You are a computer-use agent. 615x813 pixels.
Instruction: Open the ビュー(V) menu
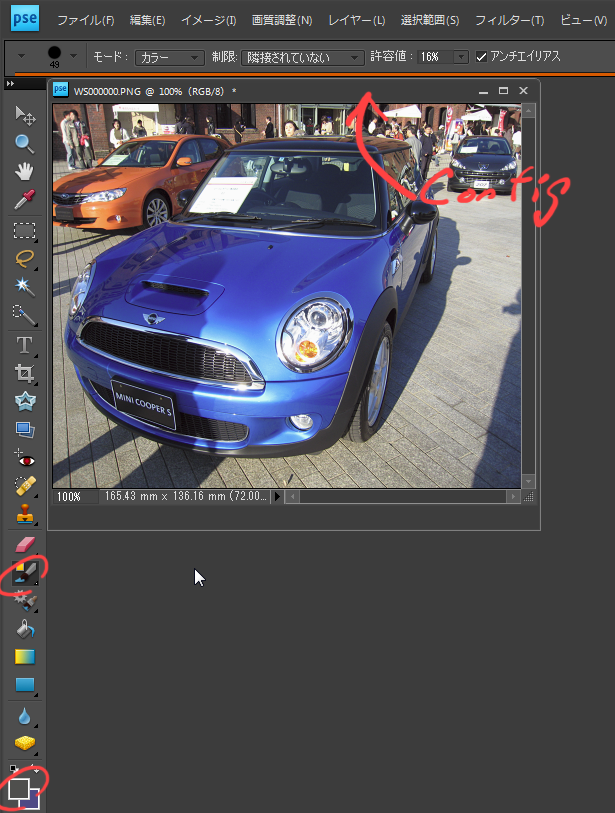click(584, 20)
